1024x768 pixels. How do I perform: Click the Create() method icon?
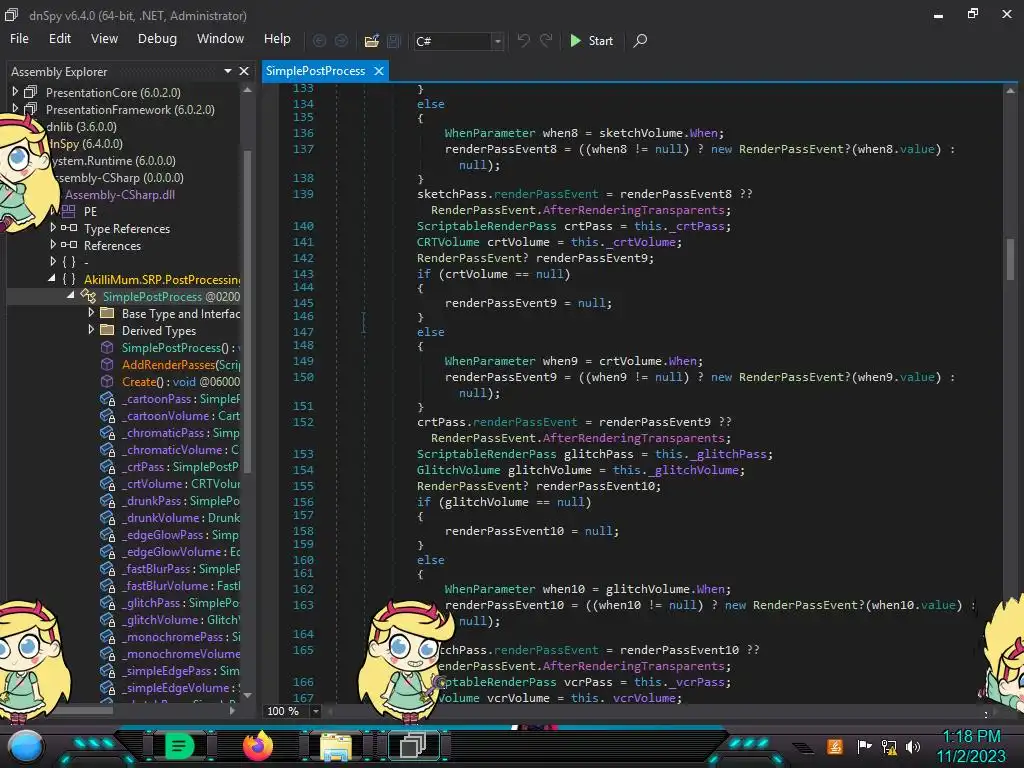tap(107, 381)
